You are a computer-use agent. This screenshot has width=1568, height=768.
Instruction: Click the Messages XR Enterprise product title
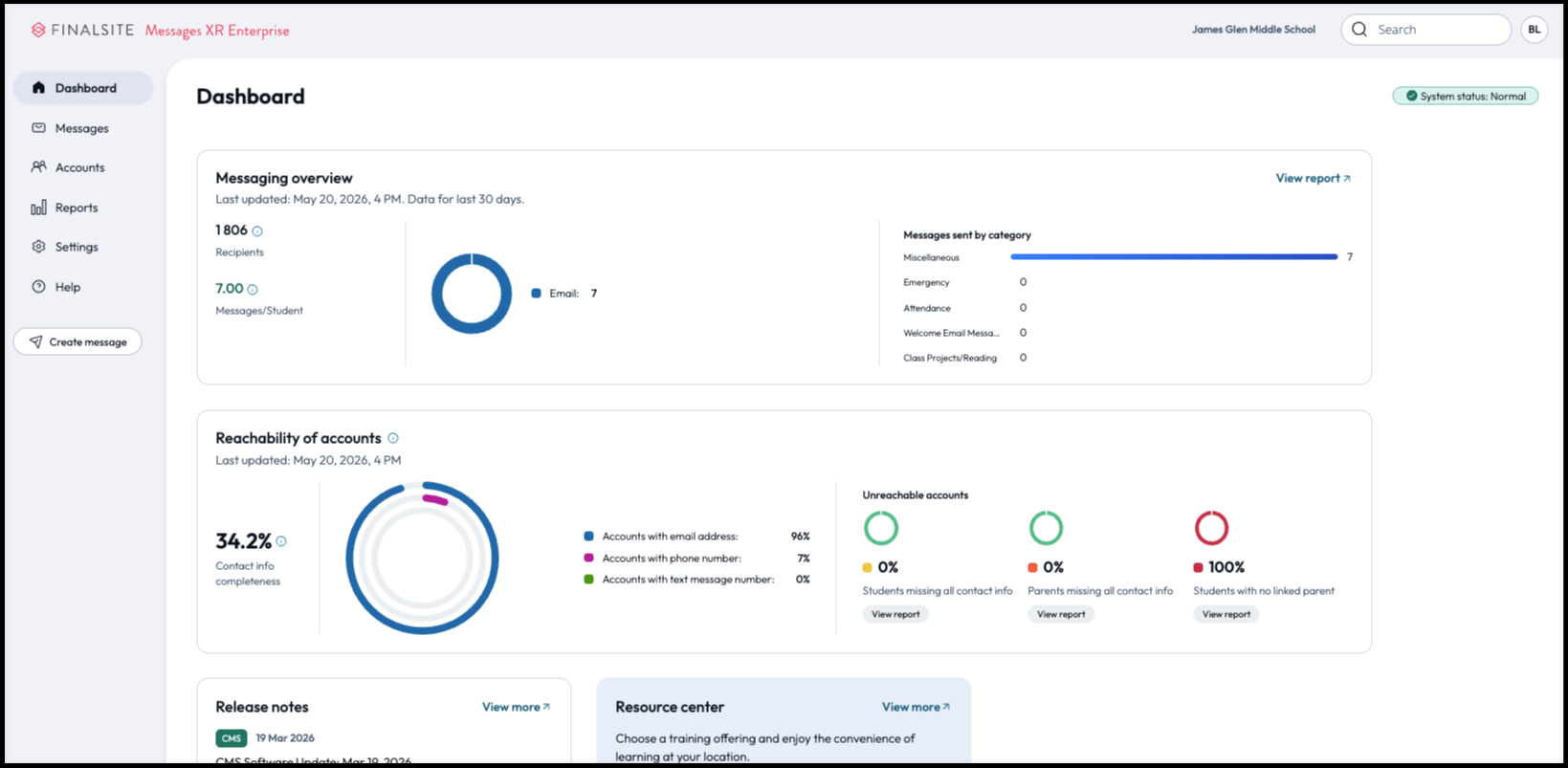[217, 31]
